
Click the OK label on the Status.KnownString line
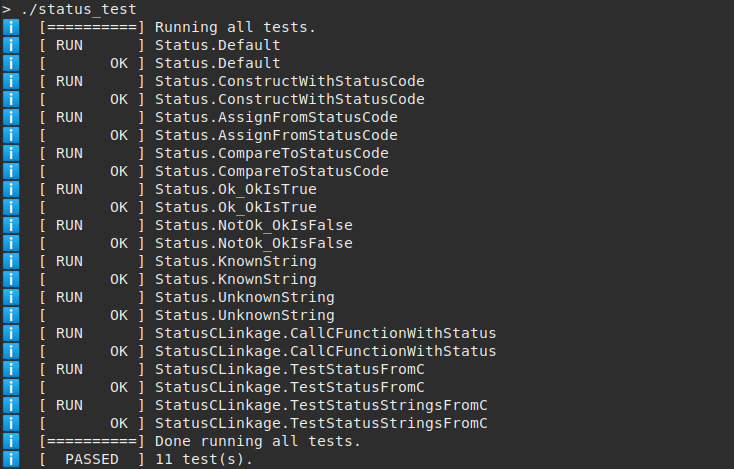pyautogui.click(x=119, y=279)
